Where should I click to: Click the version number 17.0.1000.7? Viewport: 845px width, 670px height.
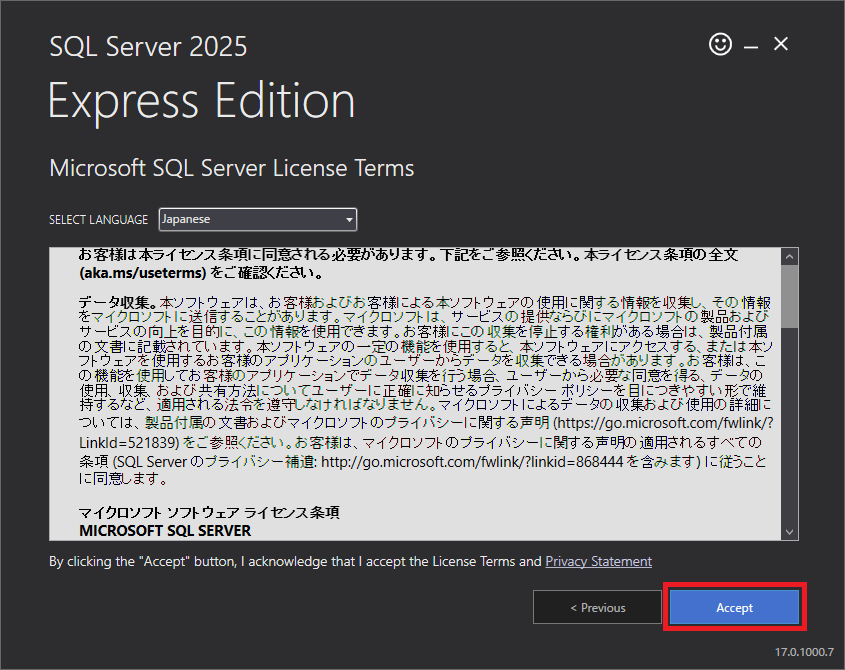(x=805, y=652)
